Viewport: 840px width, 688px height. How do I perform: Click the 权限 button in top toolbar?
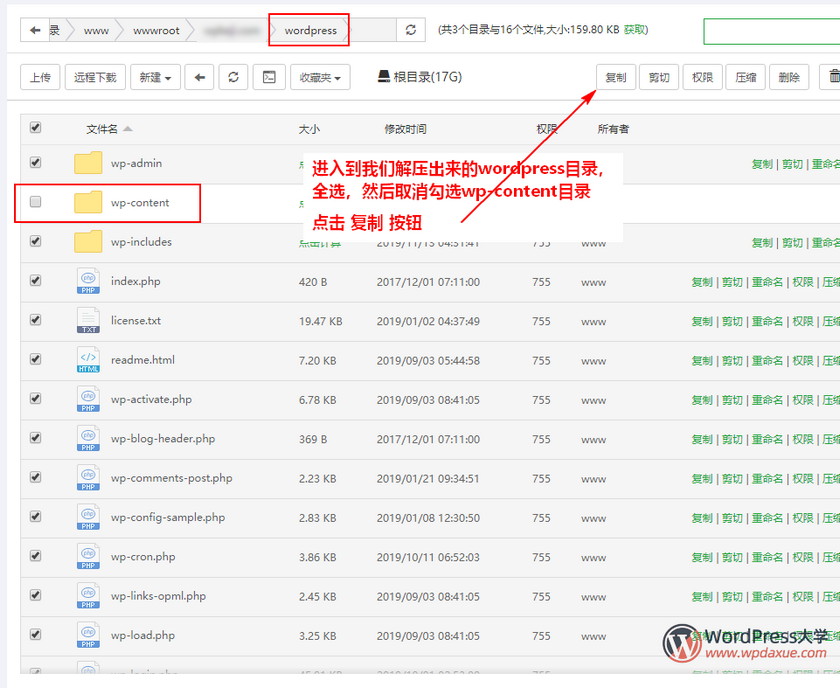tap(702, 78)
